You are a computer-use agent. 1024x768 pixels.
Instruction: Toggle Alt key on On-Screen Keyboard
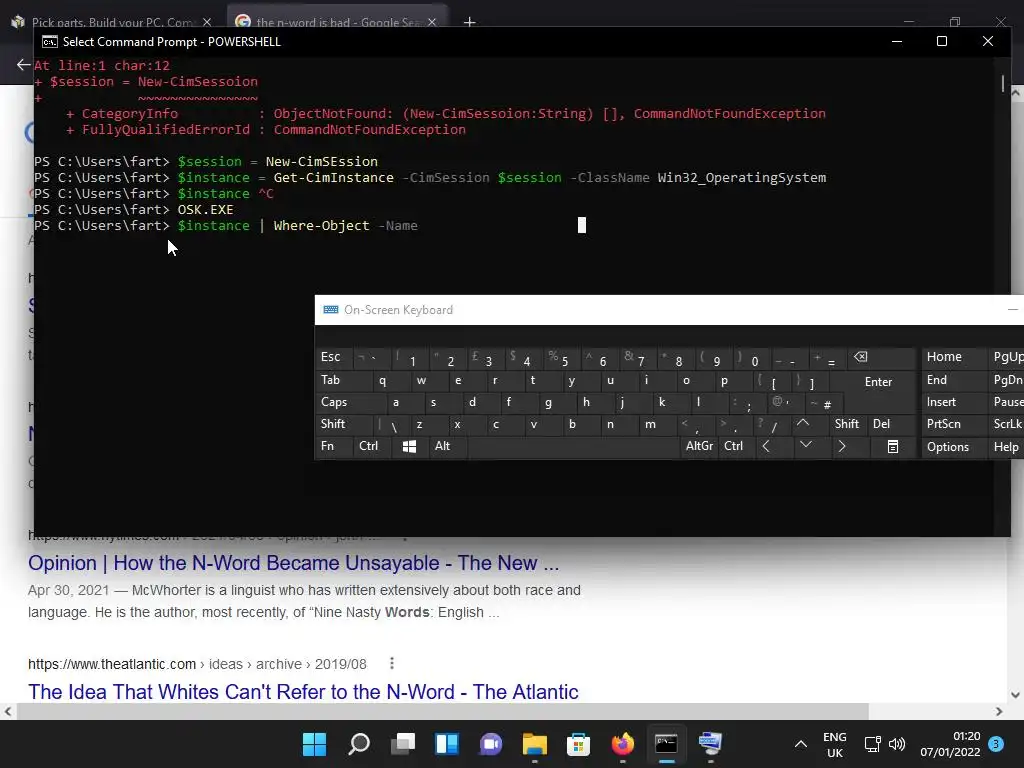448,446
